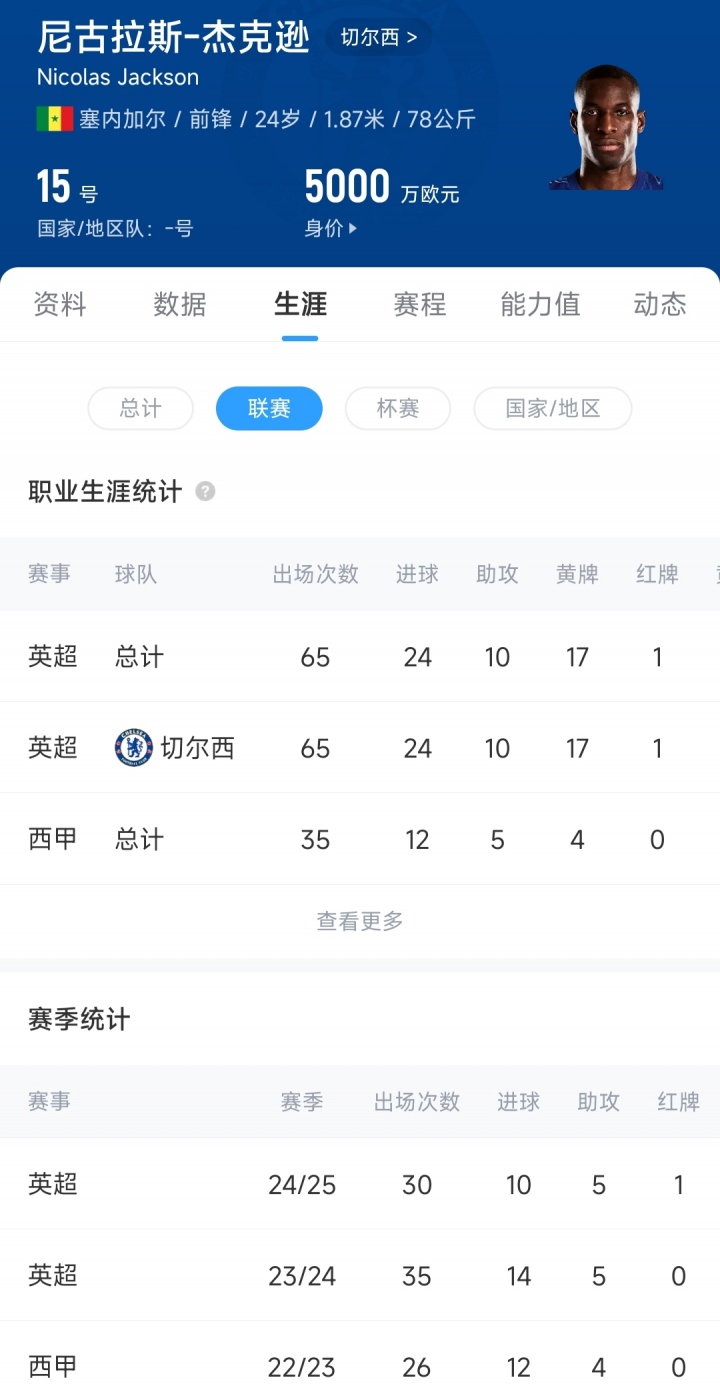This screenshot has height=1400, width=720.
Task: Open the 能力值 tab
Action: tap(540, 304)
